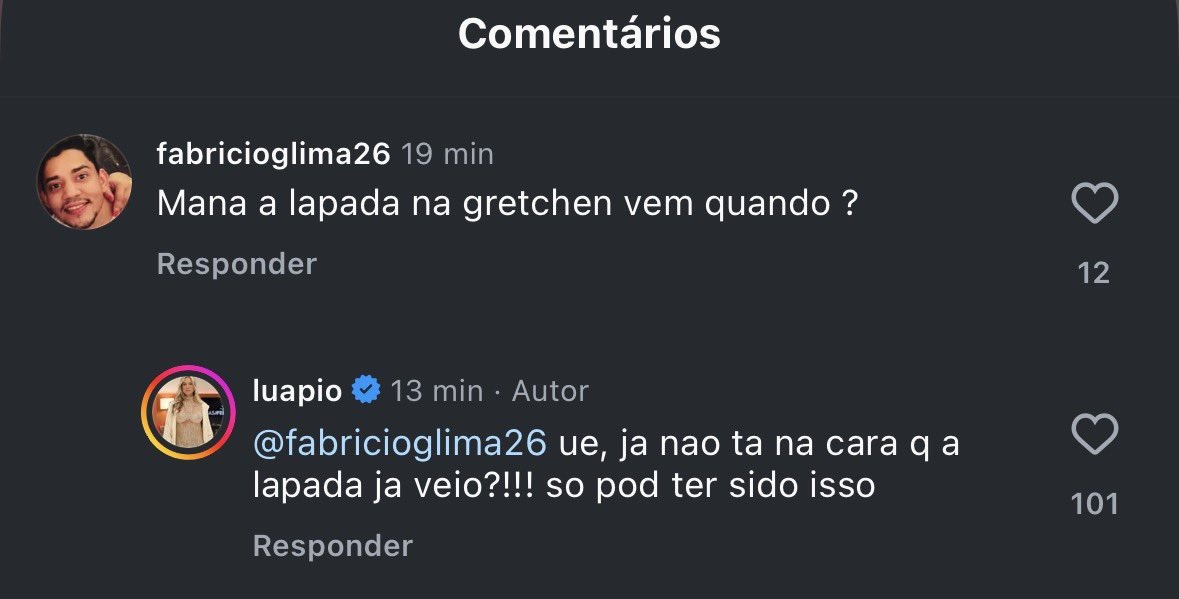
Task: Tap the @fabricioglima26 mention in the reply
Action: [x=400, y=444]
